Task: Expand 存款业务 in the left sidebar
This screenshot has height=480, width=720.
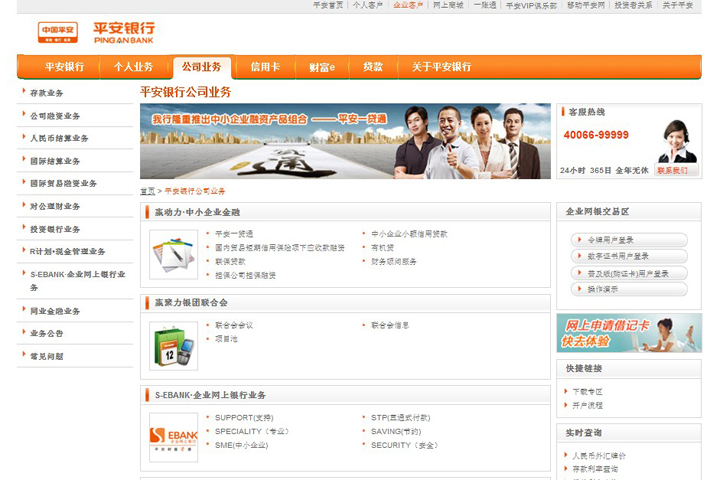Action: coord(47,93)
